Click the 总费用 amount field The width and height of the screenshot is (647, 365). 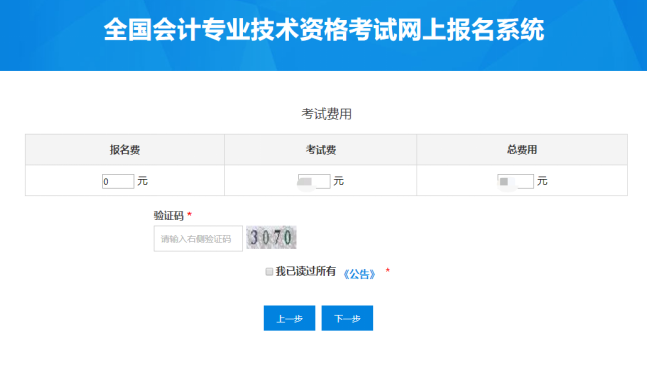[x=515, y=181]
